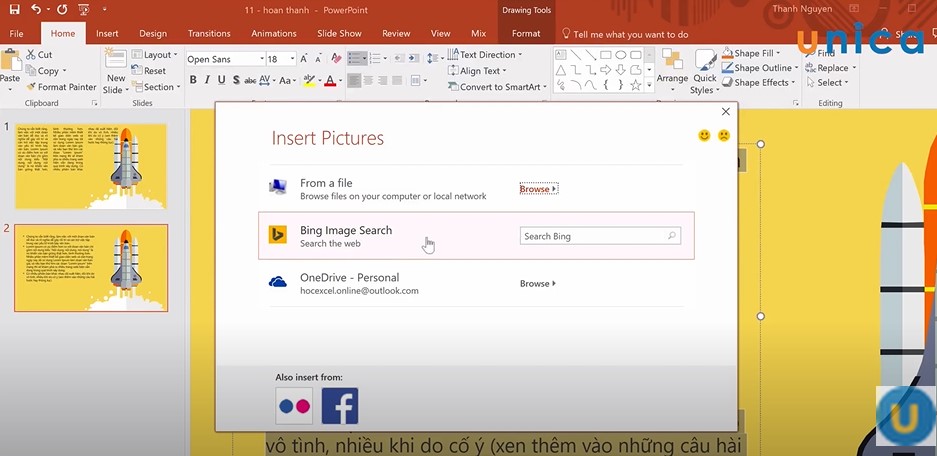Viewport: 937px width, 456px height.
Task: Click the smiley face feedback icon
Action: click(x=704, y=135)
